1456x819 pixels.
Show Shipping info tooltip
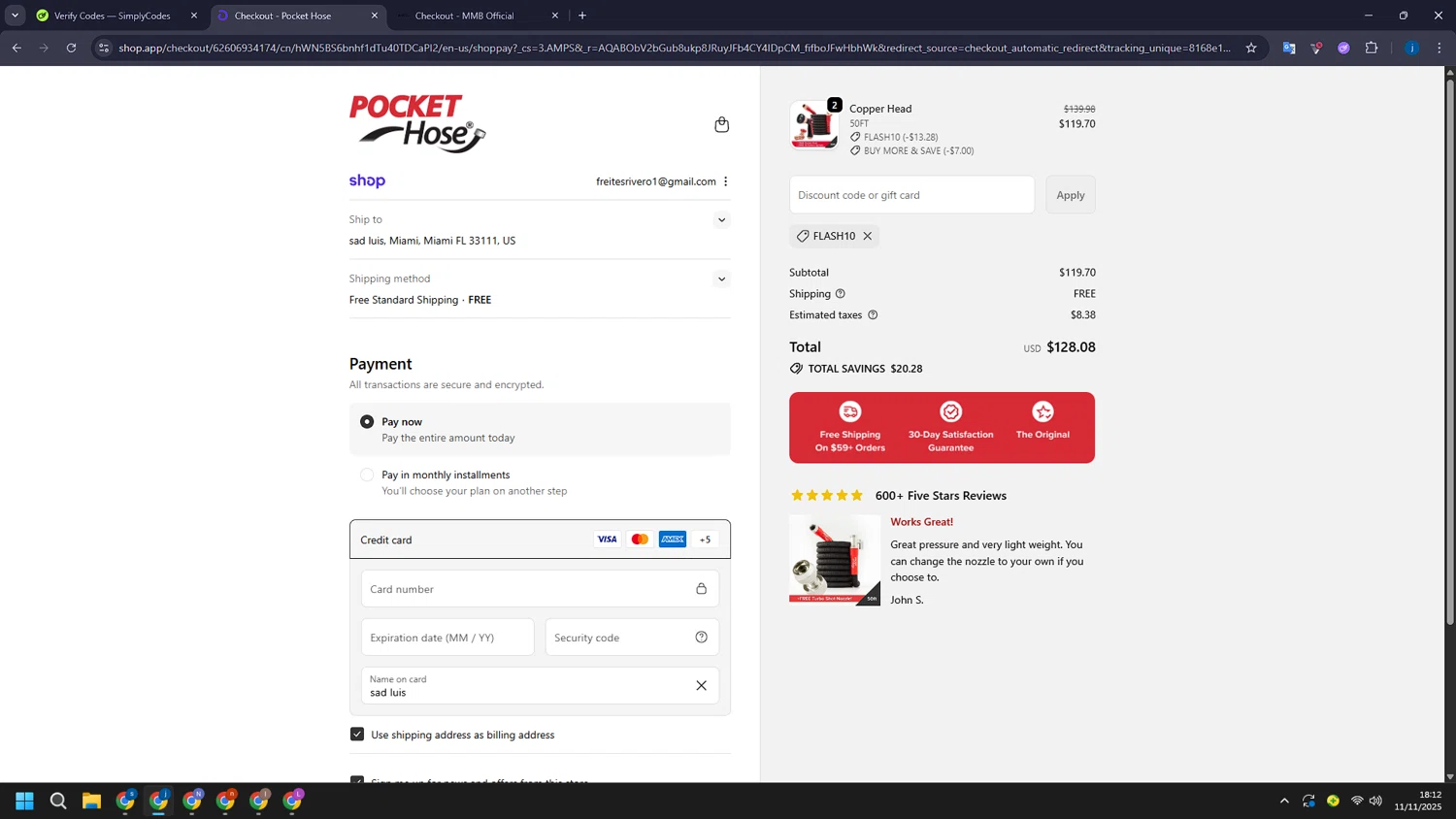tap(841, 294)
